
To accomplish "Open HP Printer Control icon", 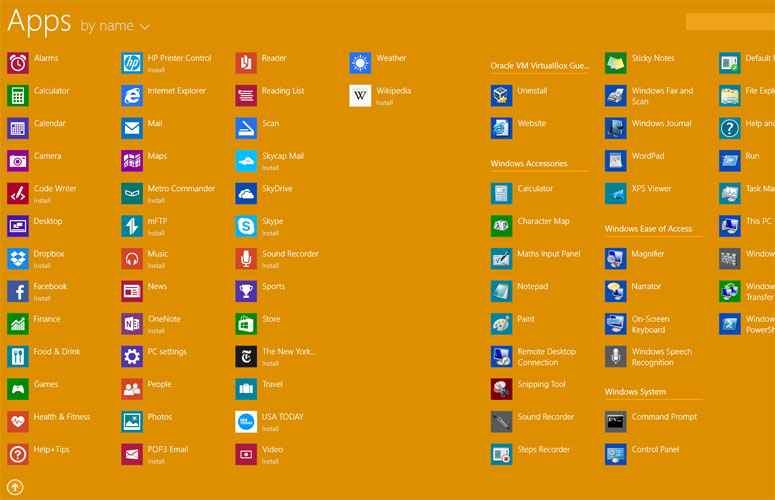I will pyautogui.click(x=132, y=63).
